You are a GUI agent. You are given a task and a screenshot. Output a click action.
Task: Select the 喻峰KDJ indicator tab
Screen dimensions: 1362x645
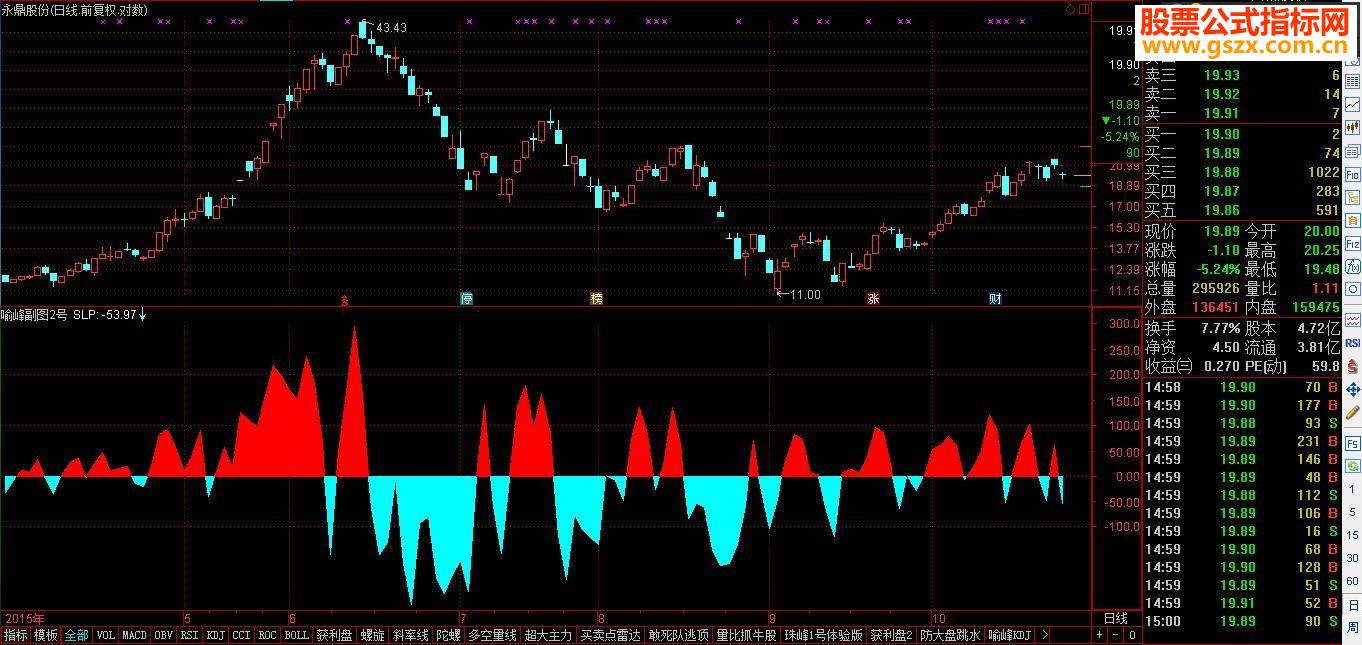1010,635
